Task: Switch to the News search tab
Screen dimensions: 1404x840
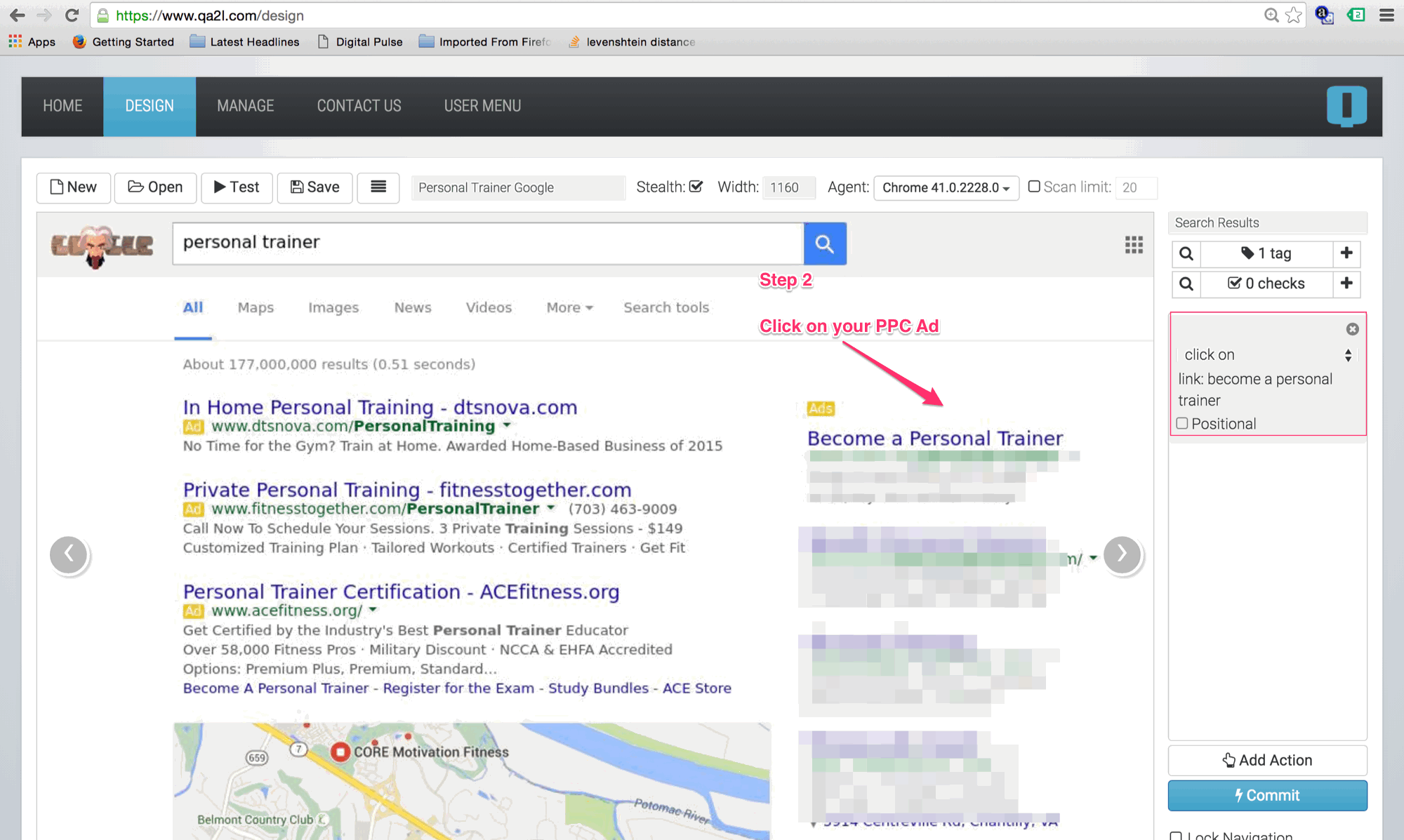Action: [413, 307]
